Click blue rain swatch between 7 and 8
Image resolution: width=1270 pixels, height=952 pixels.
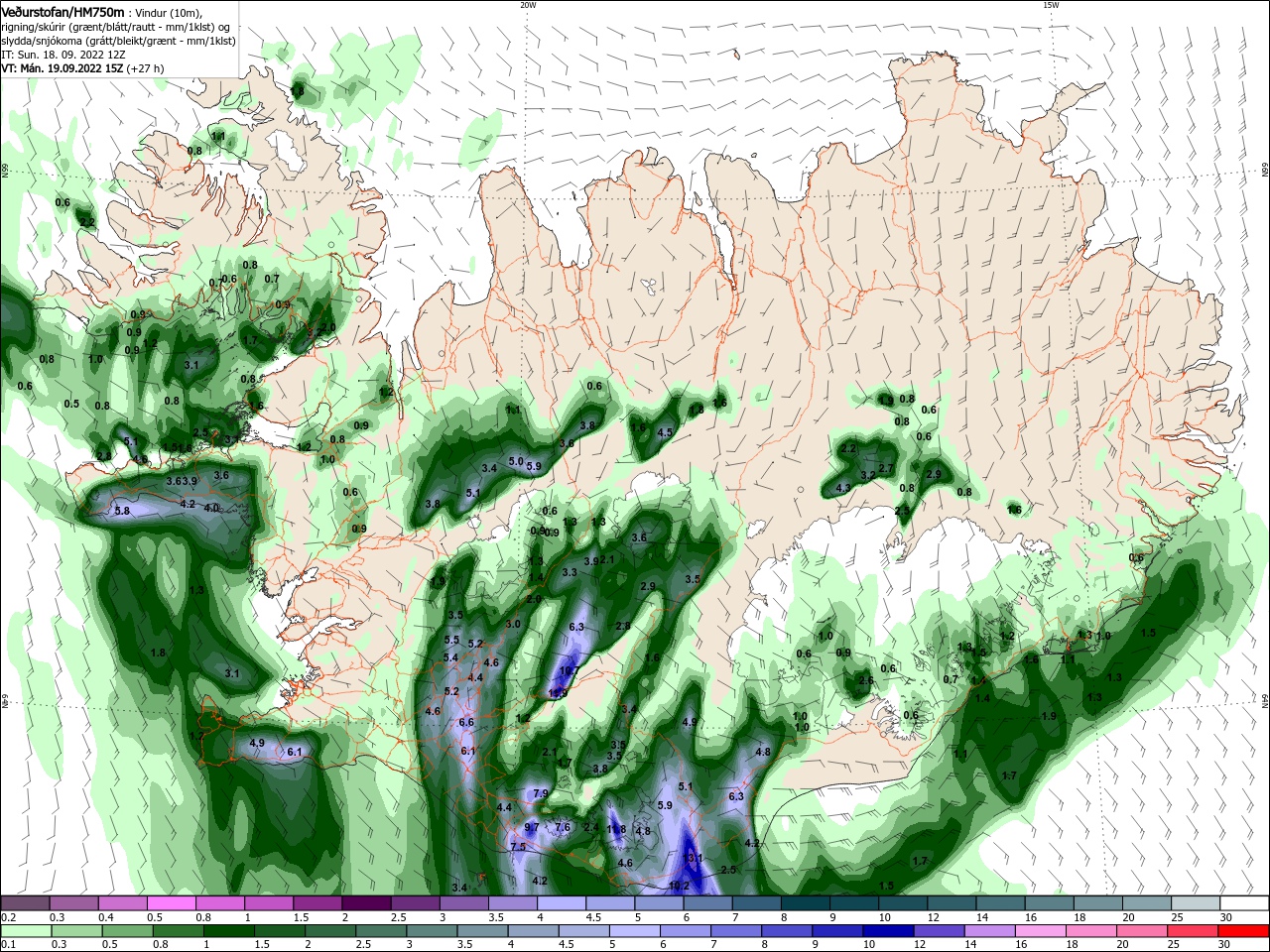coord(734,930)
